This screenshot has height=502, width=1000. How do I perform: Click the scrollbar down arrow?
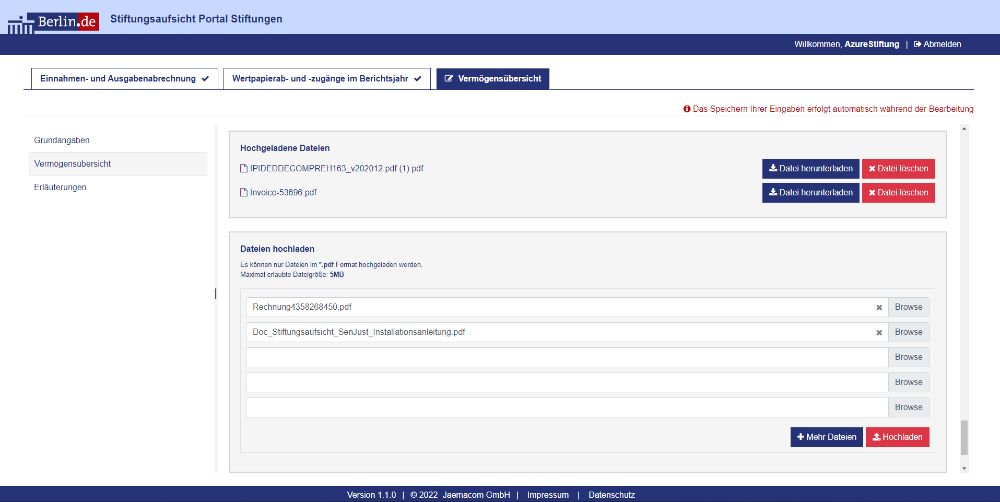click(x=964, y=467)
